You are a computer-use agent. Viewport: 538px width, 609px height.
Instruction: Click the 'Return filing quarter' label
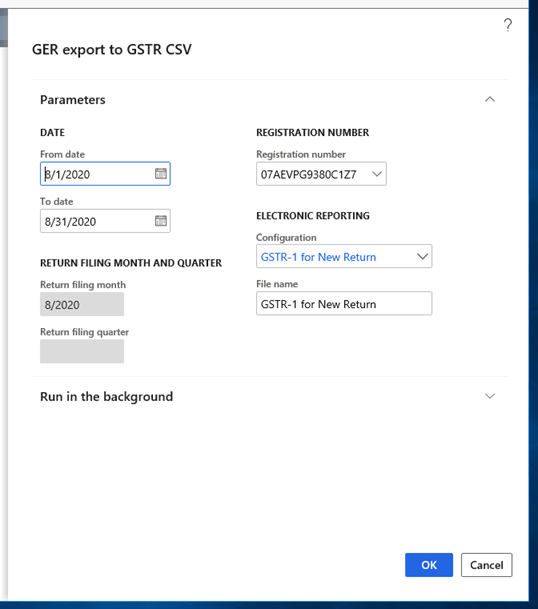(x=84, y=332)
